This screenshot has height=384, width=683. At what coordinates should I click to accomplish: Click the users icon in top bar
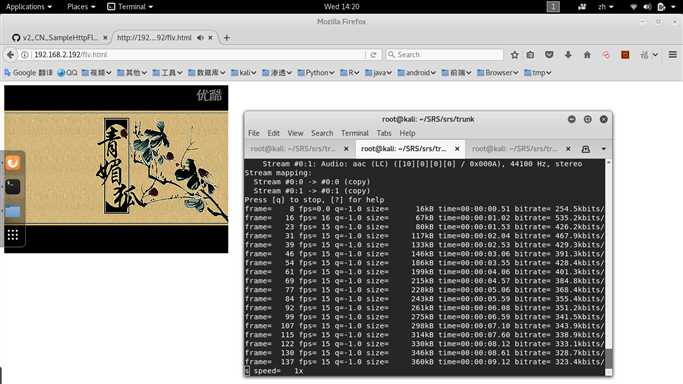[582, 7]
